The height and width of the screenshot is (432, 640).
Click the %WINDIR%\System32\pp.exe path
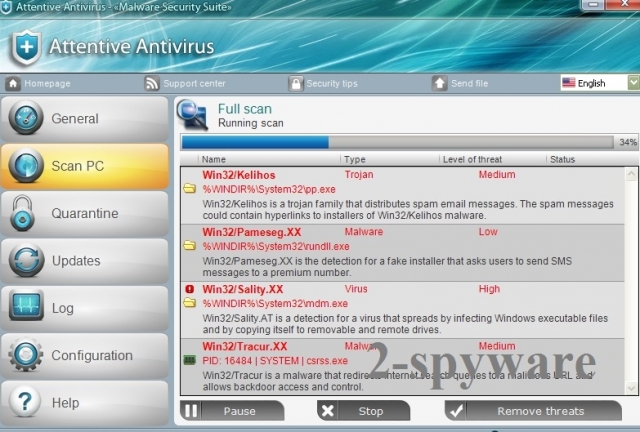coord(269,189)
